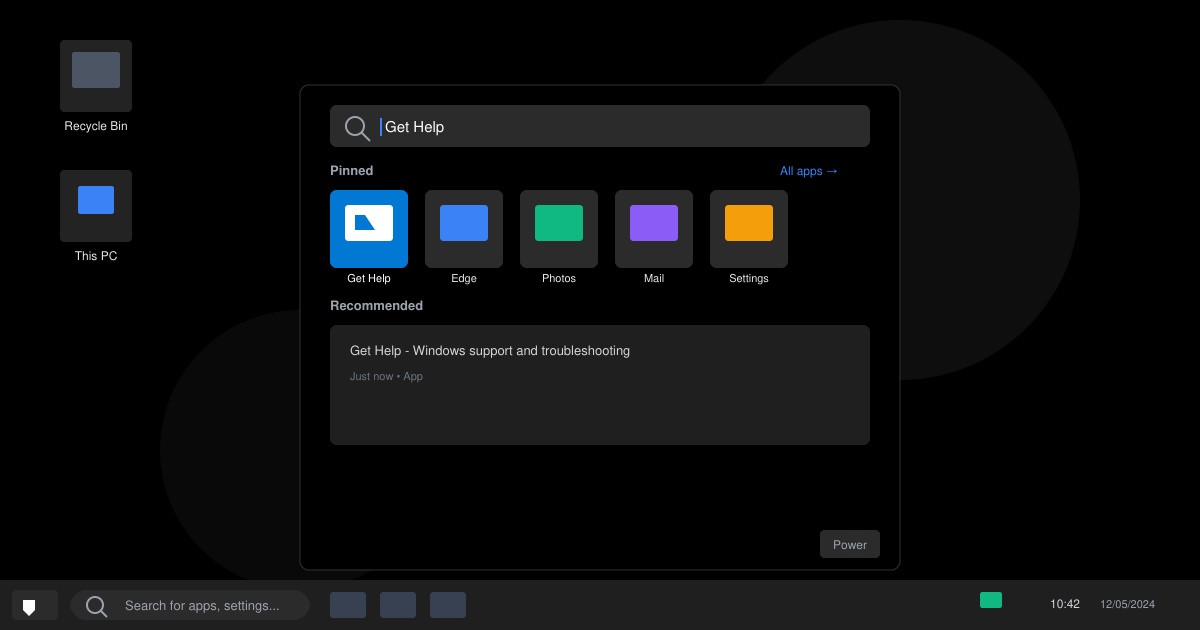Click the magnifier icon in Start menu search
Image resolution: width=1200 pixels, height=630 pixels.
[x=357, y=127]
